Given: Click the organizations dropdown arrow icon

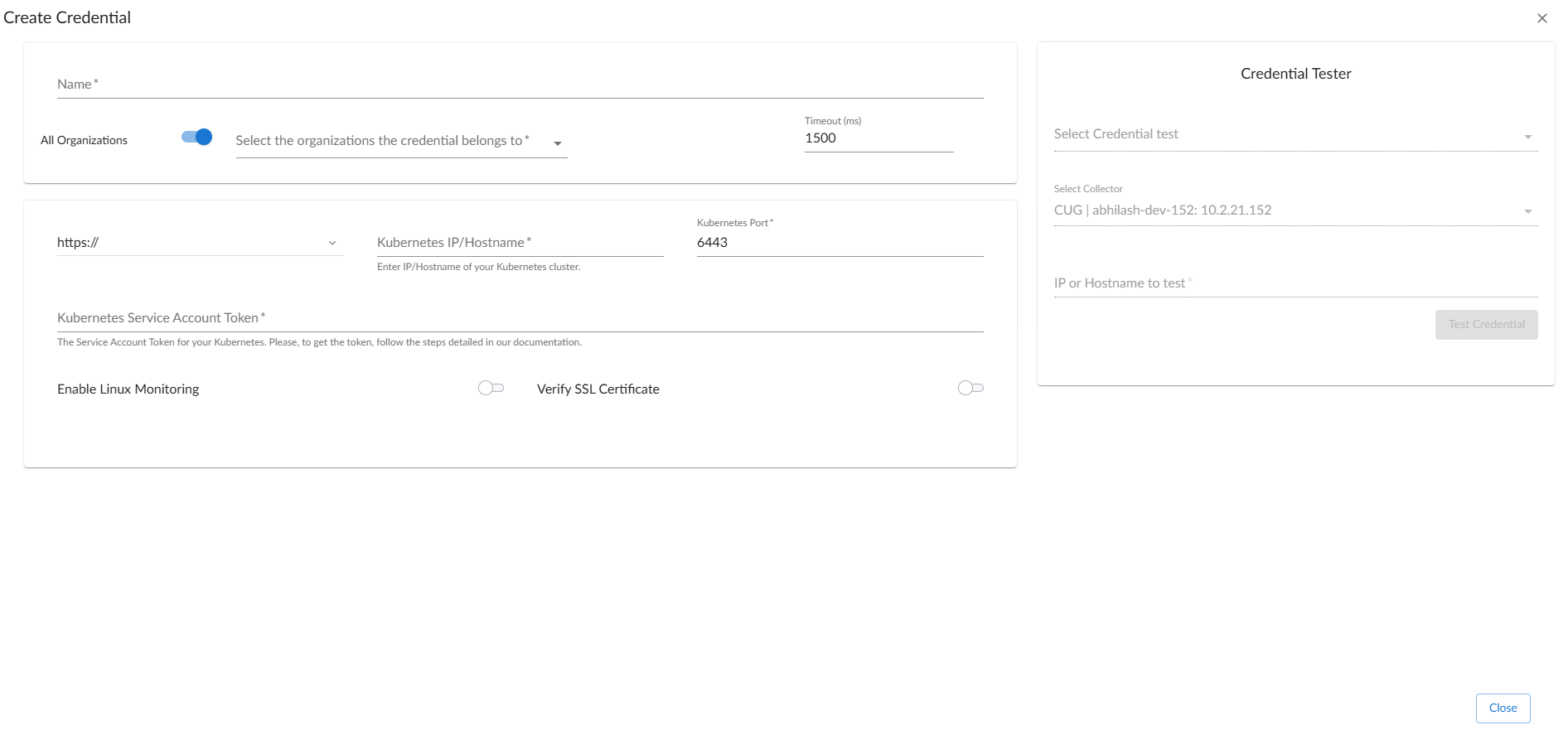Looking at the screenshot, I should tap(558, 143).
